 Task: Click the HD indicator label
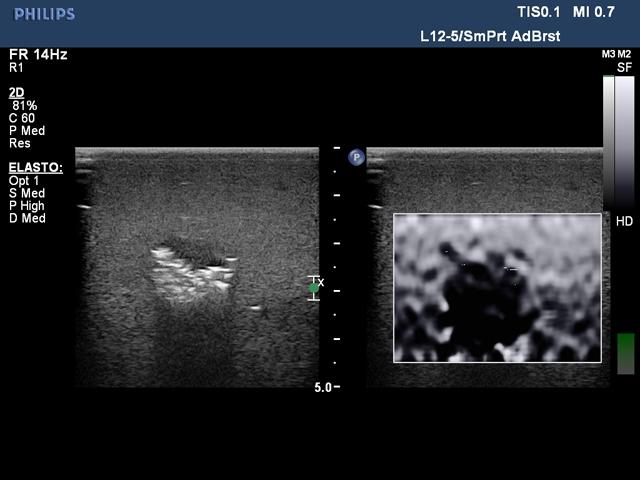point(624,221)
